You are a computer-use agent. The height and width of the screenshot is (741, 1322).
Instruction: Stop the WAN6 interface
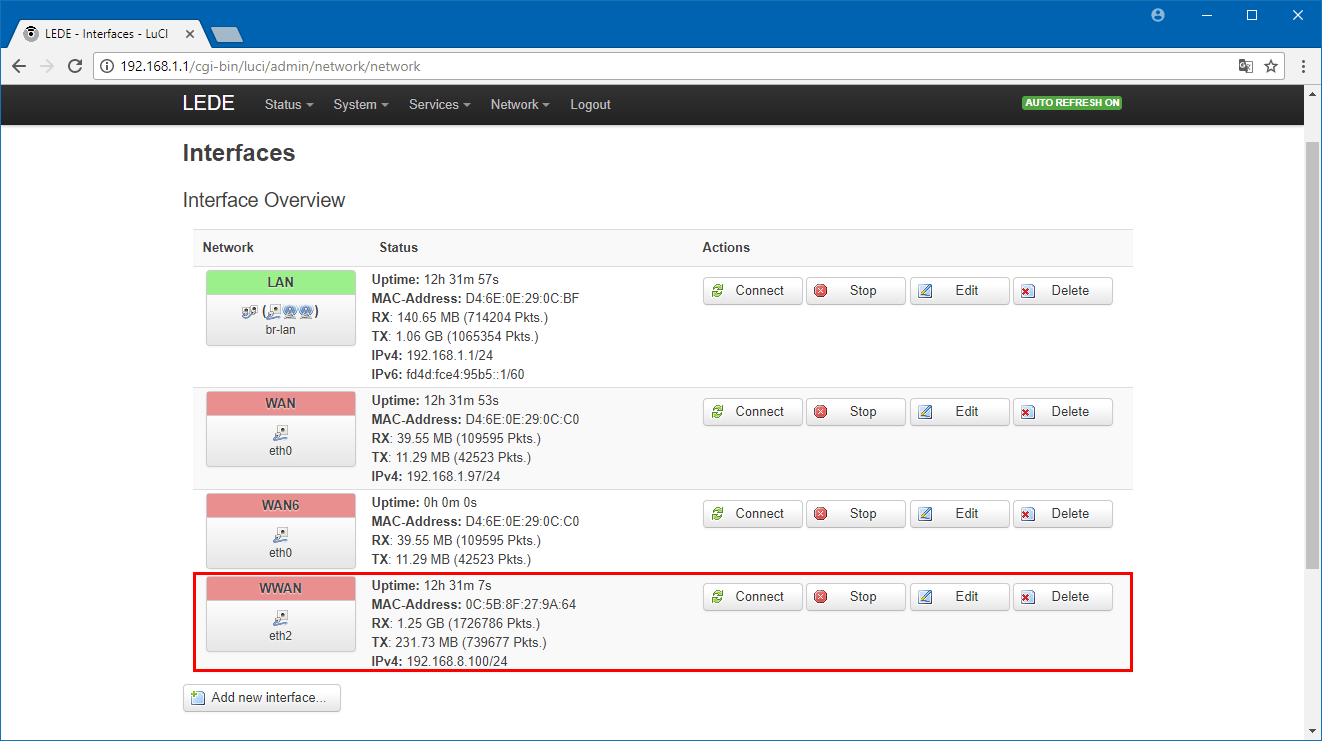[856, 514]
